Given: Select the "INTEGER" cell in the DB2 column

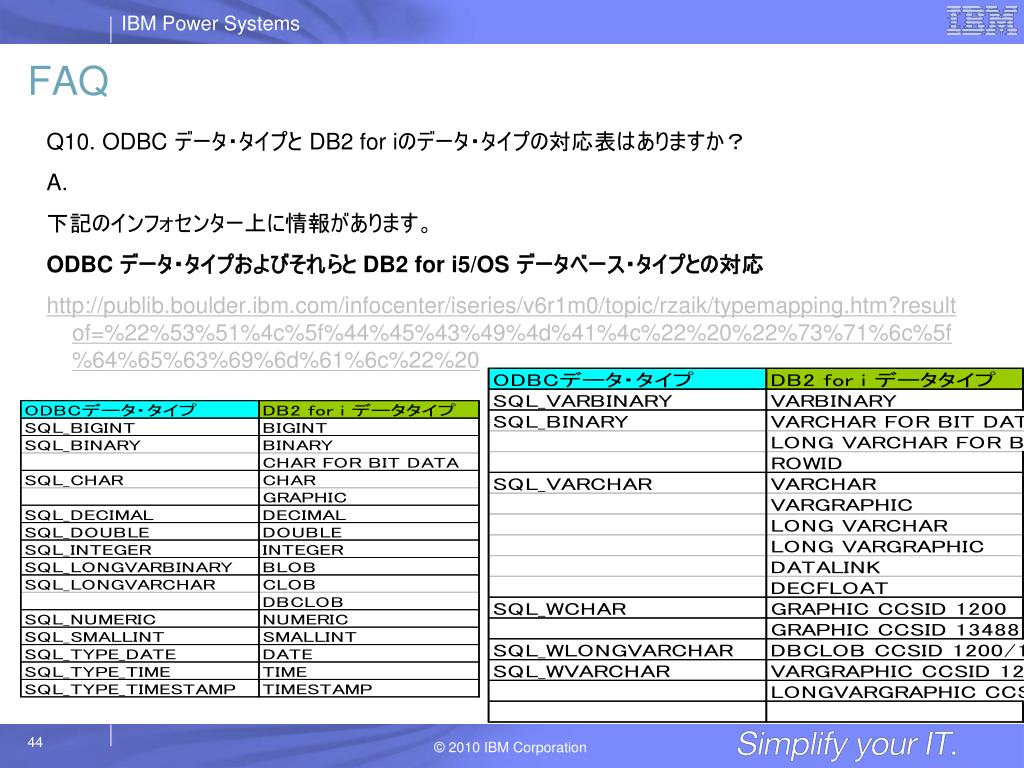Looking at the screenshot, I should [369, 550].
